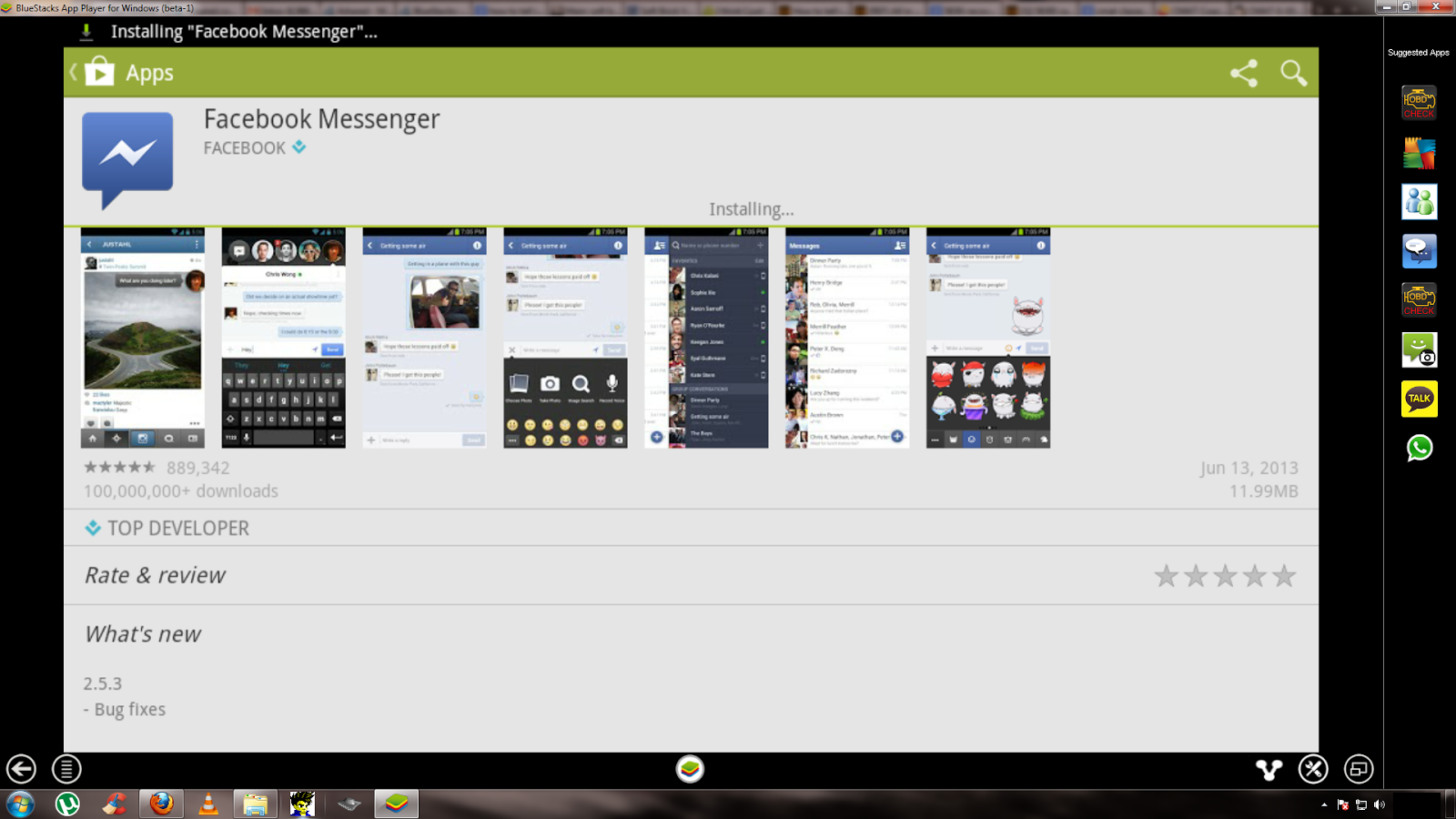Rate the app two stars

(x=1196, y=576)
